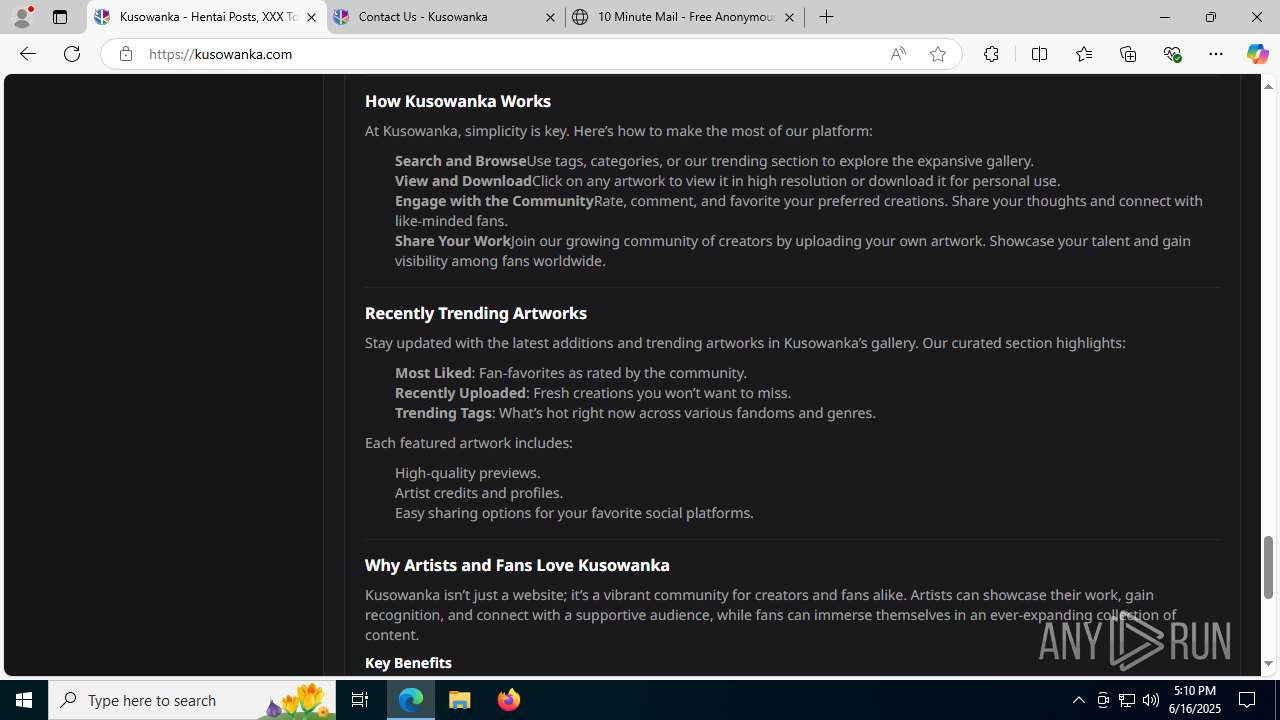Close the Contact Us tab

pos(550,17)
